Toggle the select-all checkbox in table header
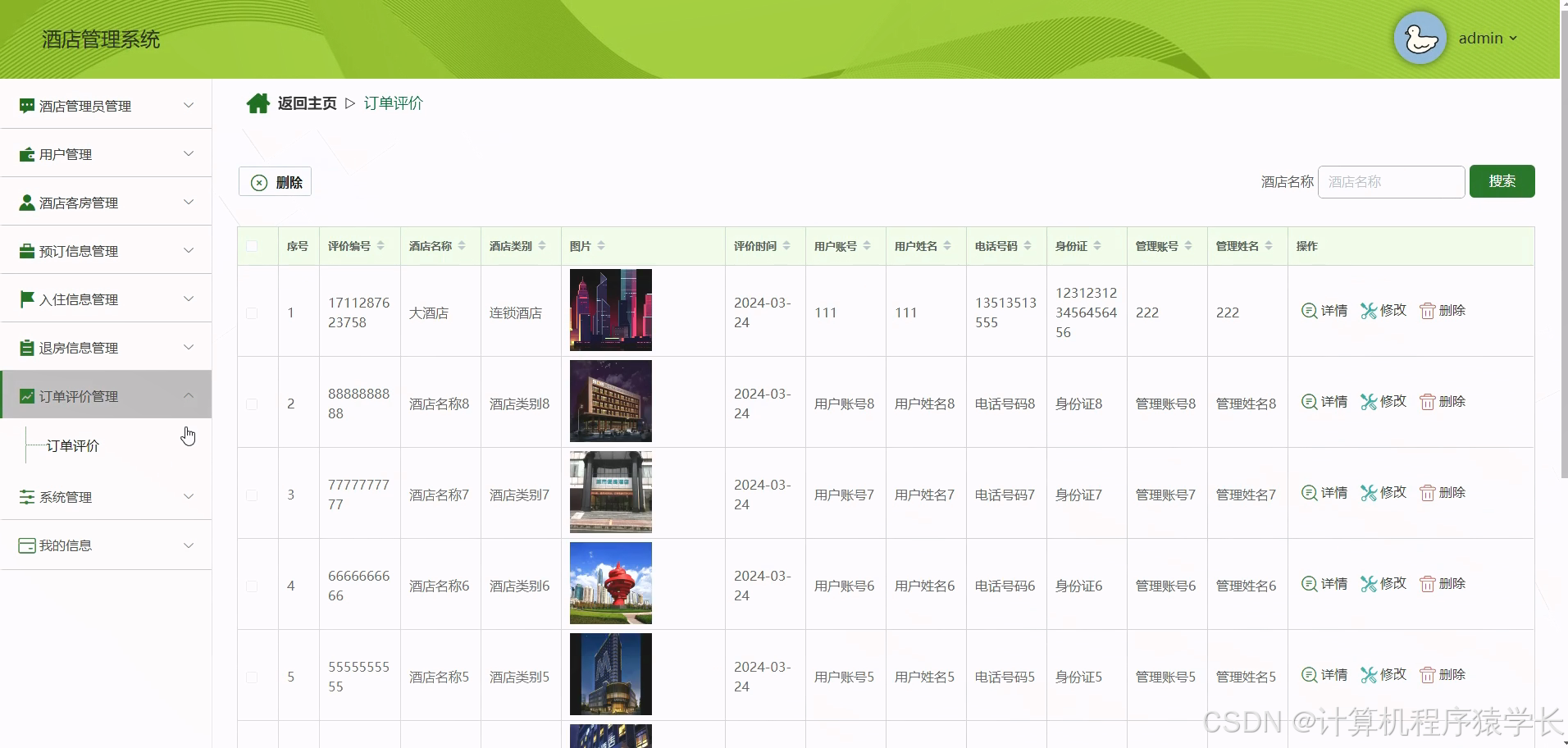 [252, 246]
